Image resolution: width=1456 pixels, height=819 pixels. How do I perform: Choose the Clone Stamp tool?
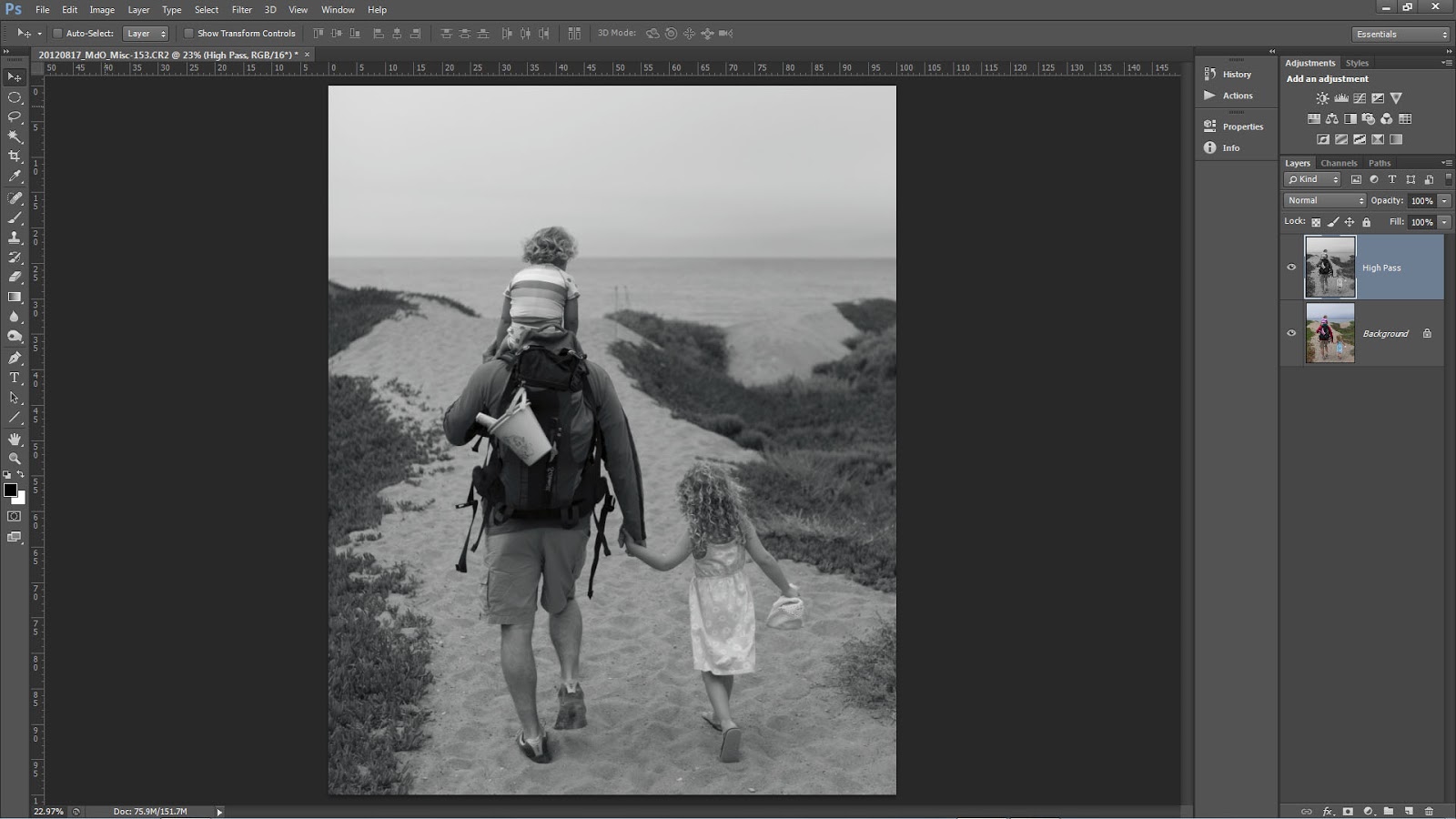click(15, 237)
